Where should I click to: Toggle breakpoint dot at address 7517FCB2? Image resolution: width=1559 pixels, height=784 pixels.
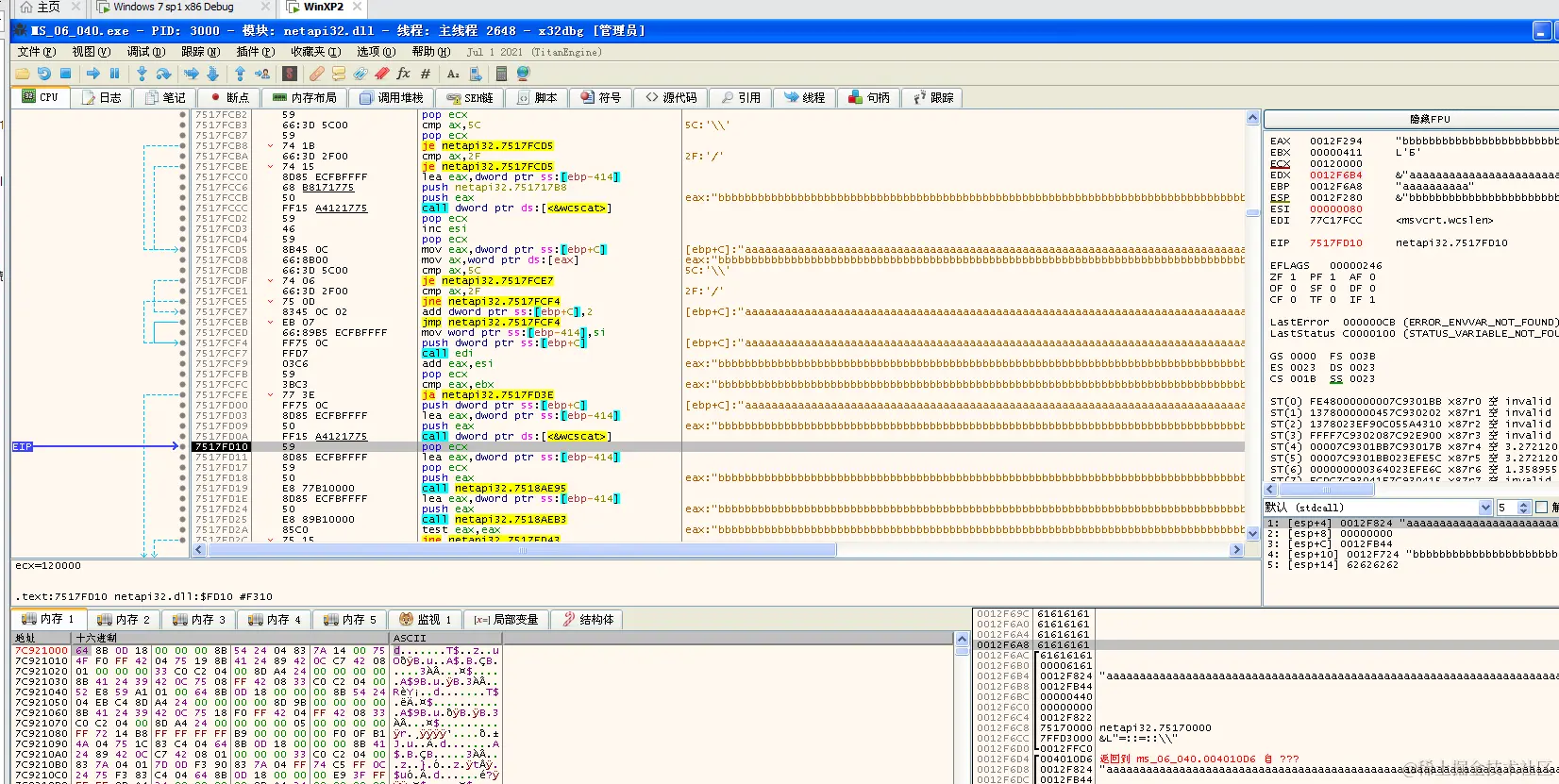[x=182, y=115]
